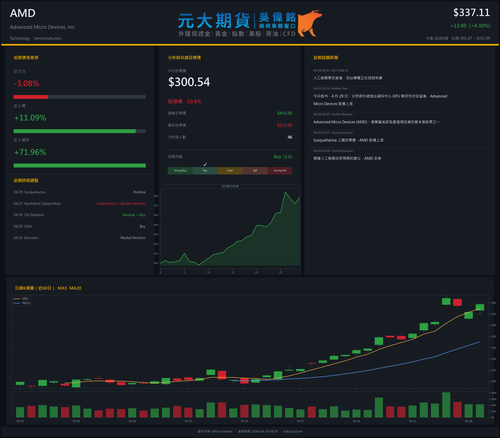Click the +13.90 (+4.30%) daily change
500x438 pixels.
470,26
